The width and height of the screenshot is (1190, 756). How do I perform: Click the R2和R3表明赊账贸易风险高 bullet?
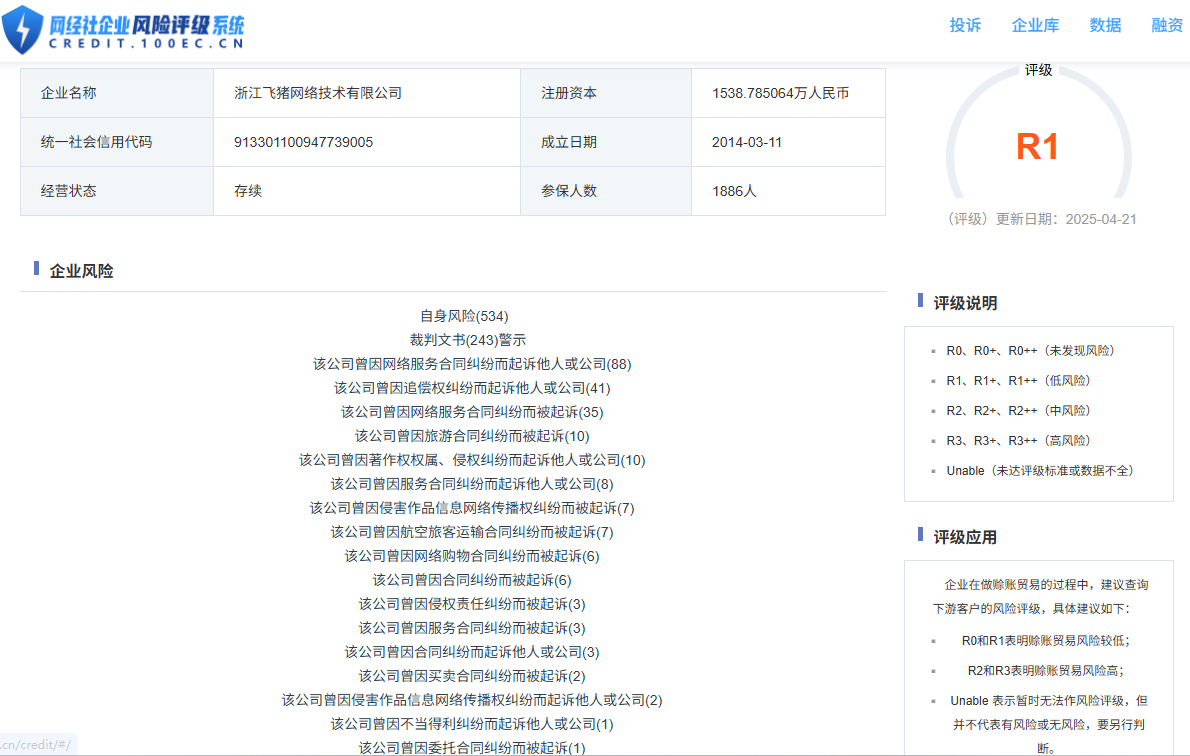coord(1046,670)
